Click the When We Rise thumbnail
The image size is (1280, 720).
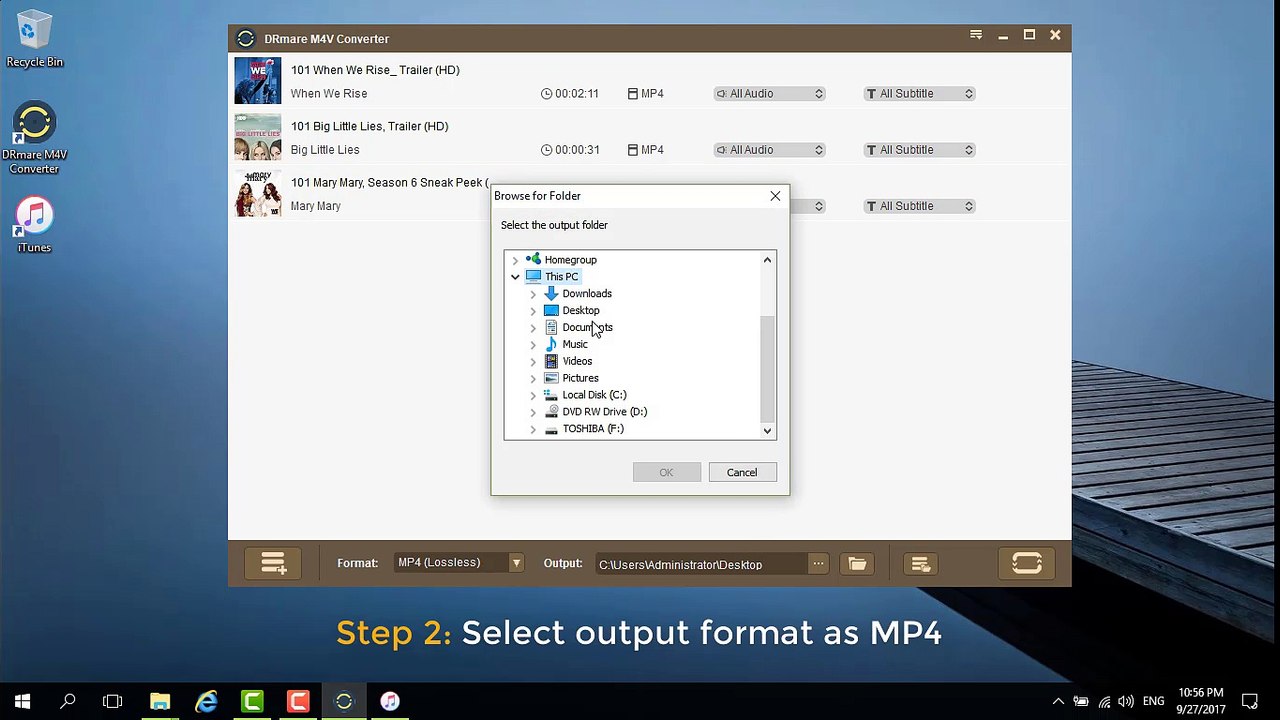pyautogui.click(x=258, y=81)
